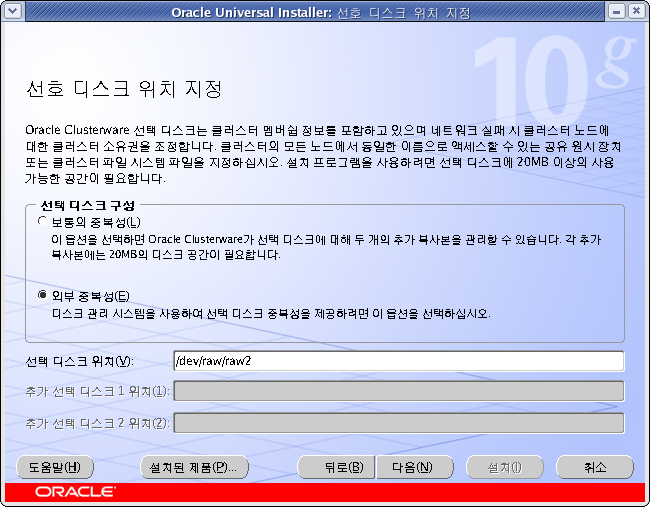This screenshot has height=507, width=650.
Task: Click the 추가 선택 디스크 2 위치(2): label
Action: tap(97, 424)
